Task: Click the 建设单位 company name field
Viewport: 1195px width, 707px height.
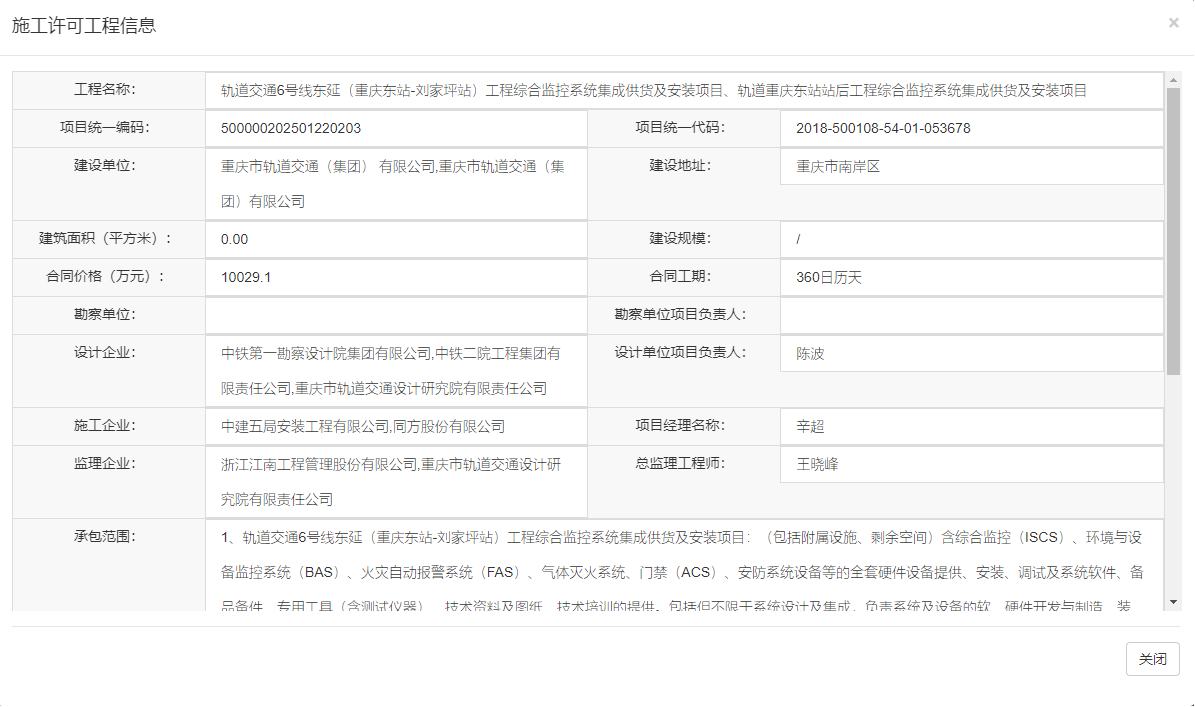Action: pyautogui.click(x=396, y=184)
